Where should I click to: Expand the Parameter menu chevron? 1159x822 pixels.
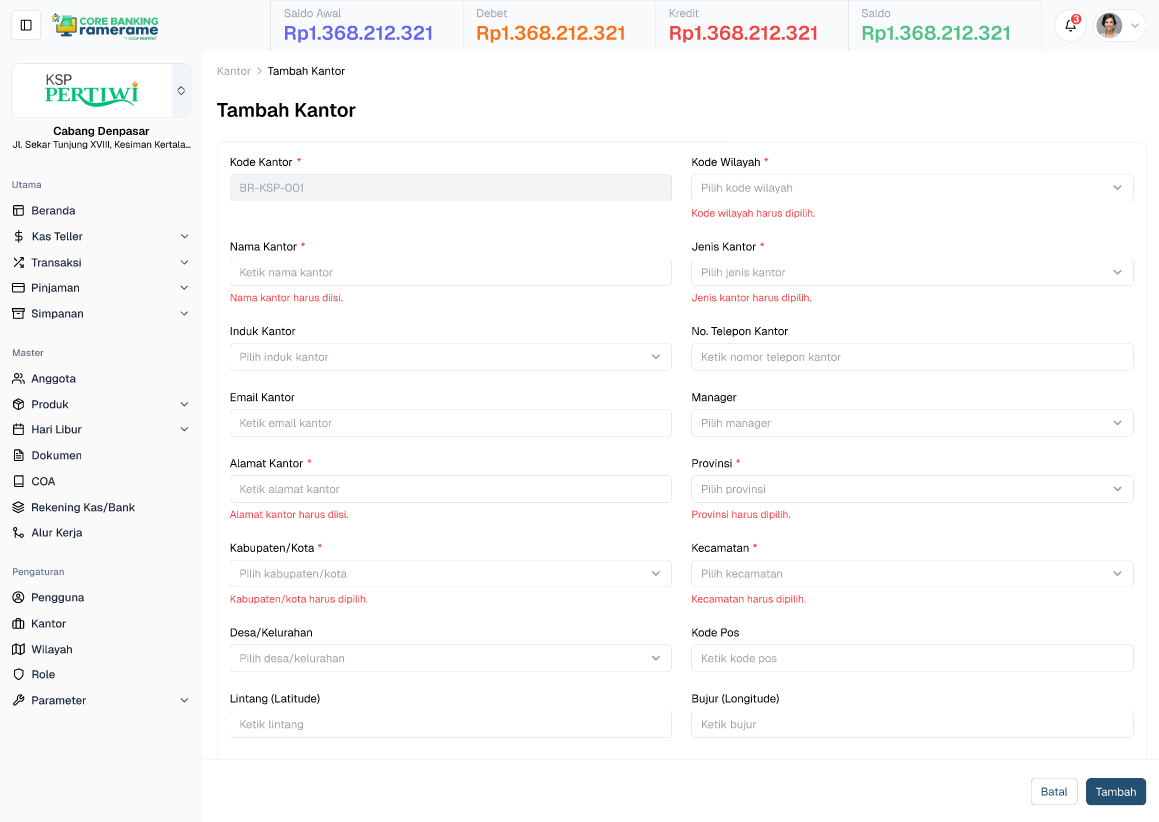point(184,701)
